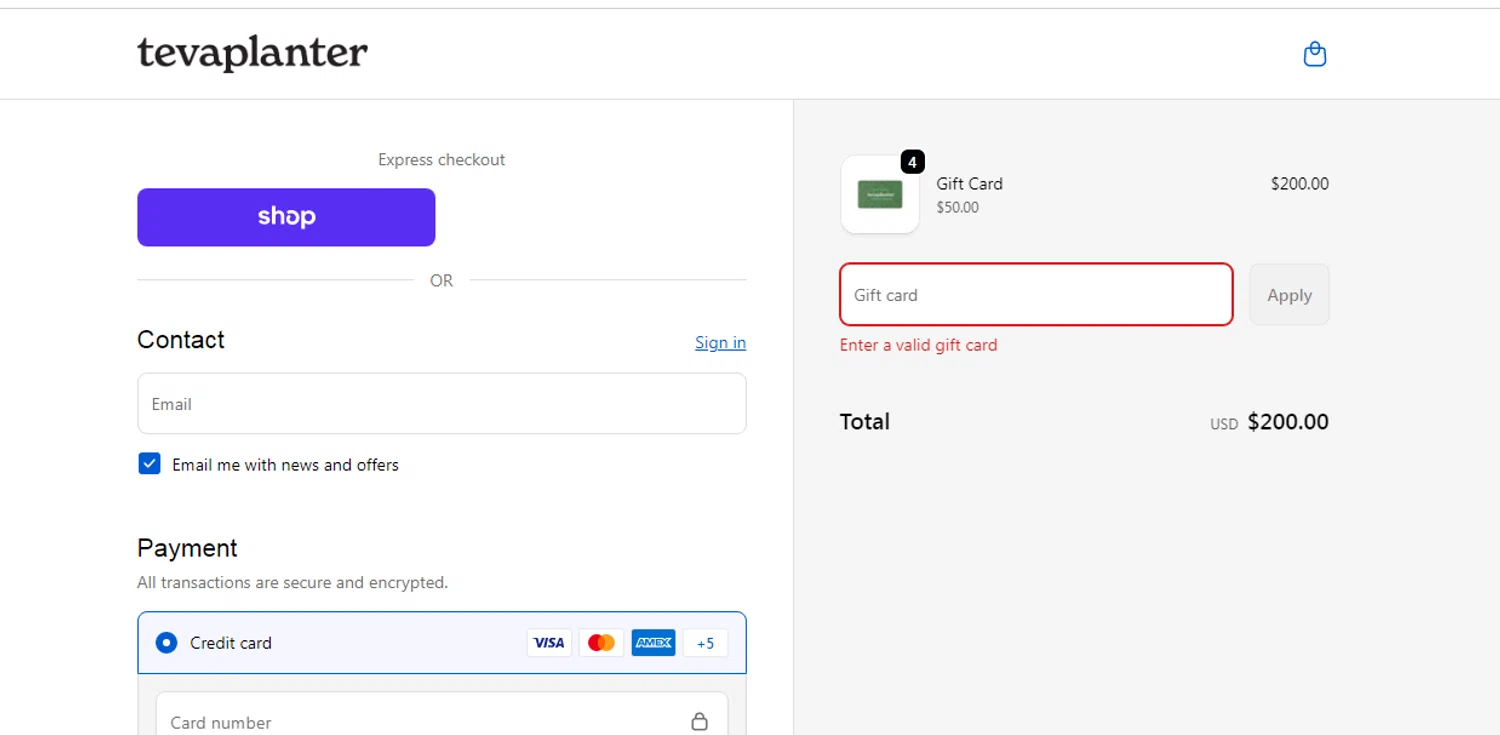The height and width of the screenshot is (735, 1500).
Task: Focus the Email input field
Action: coord(441,404)
